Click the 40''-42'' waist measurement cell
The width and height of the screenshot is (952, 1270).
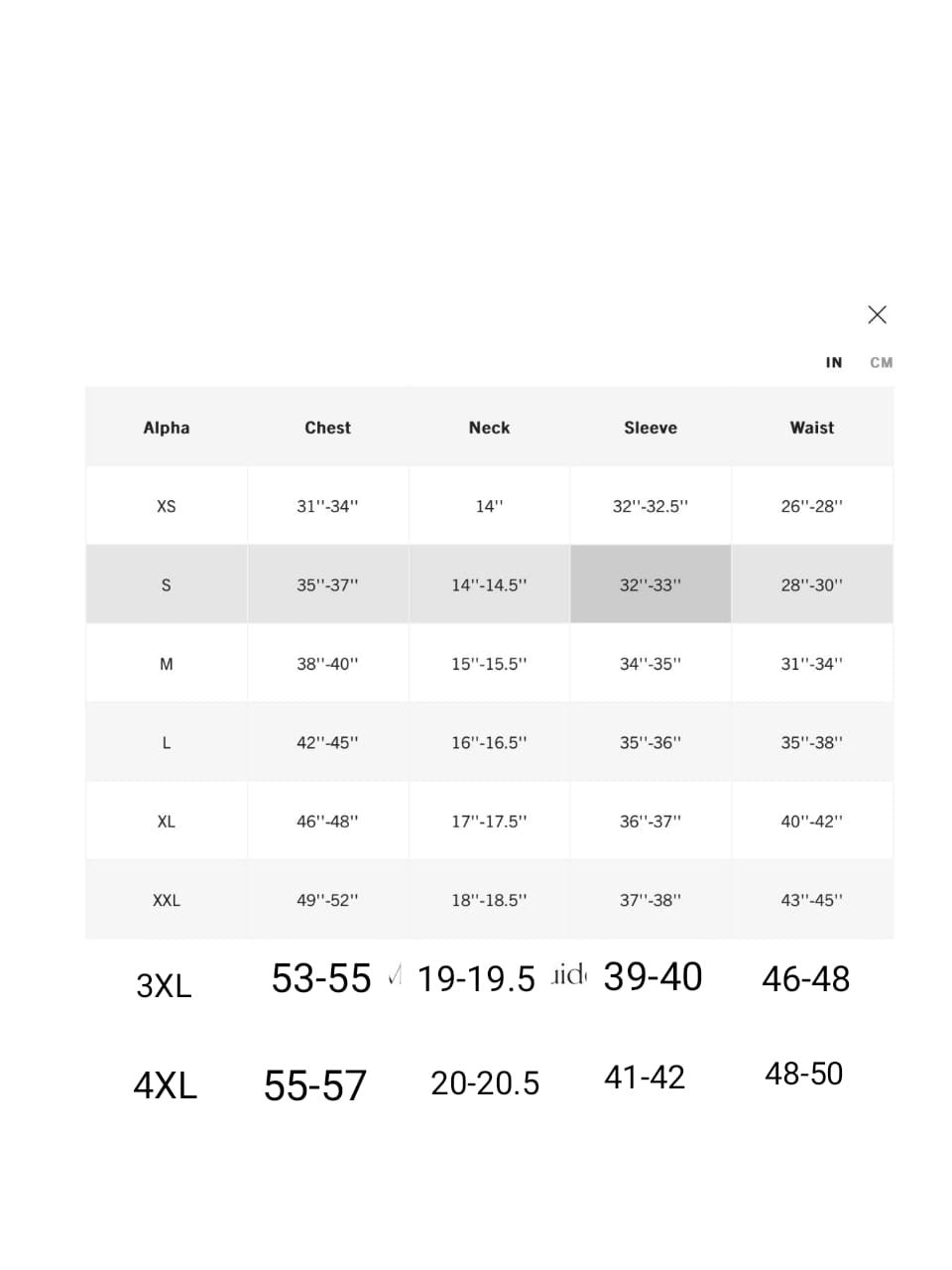[811, 822]
